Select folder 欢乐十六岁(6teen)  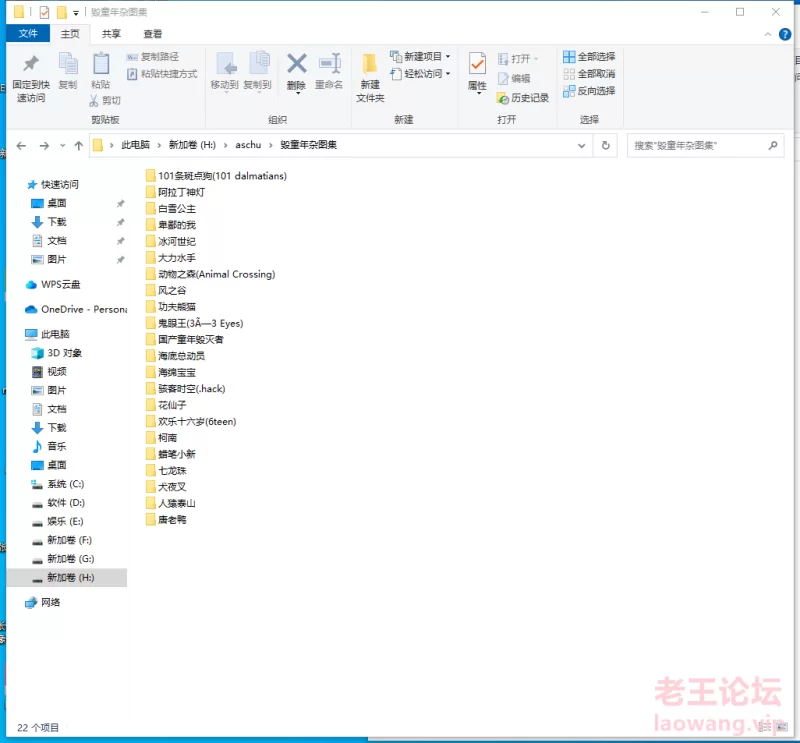[x=191, y=422]
